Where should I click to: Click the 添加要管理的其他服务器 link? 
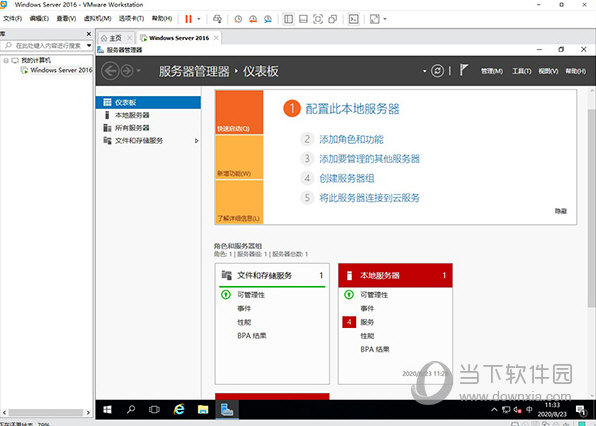(369, 159)
